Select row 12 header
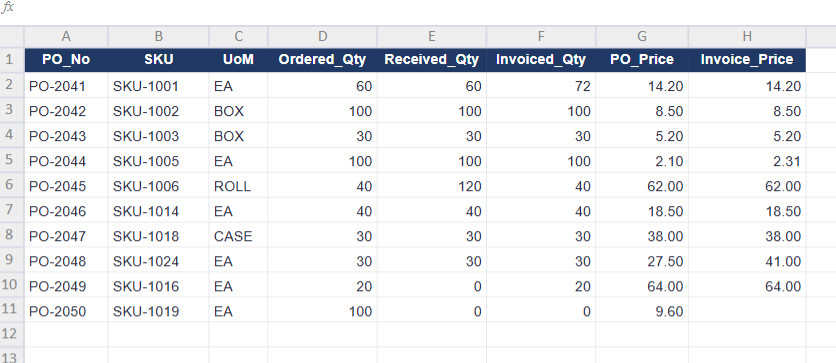The height and width of the screenshot is (363, 836). [x=12, y=334]
